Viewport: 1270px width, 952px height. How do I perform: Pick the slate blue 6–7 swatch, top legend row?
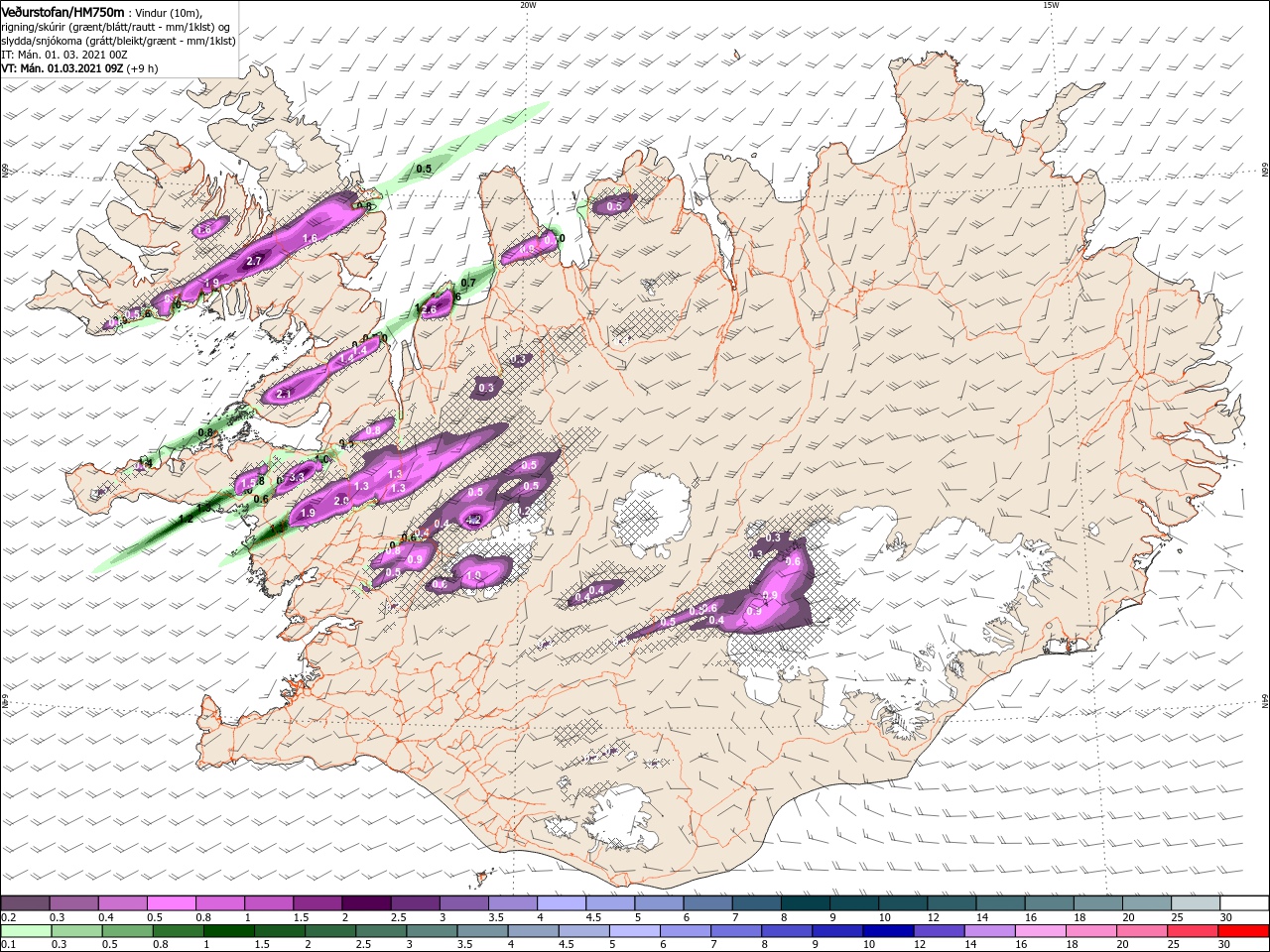pos(708,903)
